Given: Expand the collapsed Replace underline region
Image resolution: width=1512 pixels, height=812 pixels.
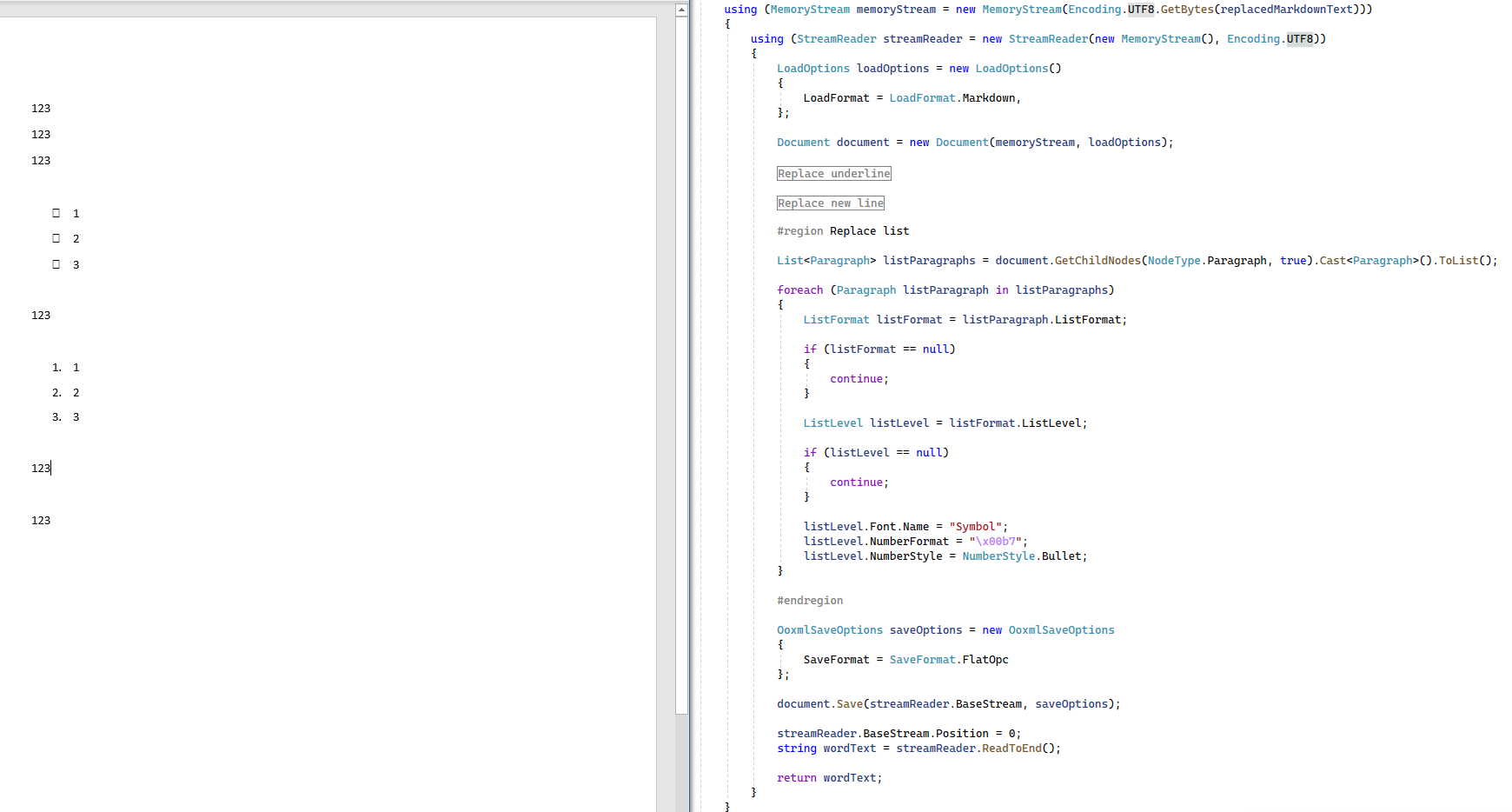Looking at the screenshot, I should 833,174.
